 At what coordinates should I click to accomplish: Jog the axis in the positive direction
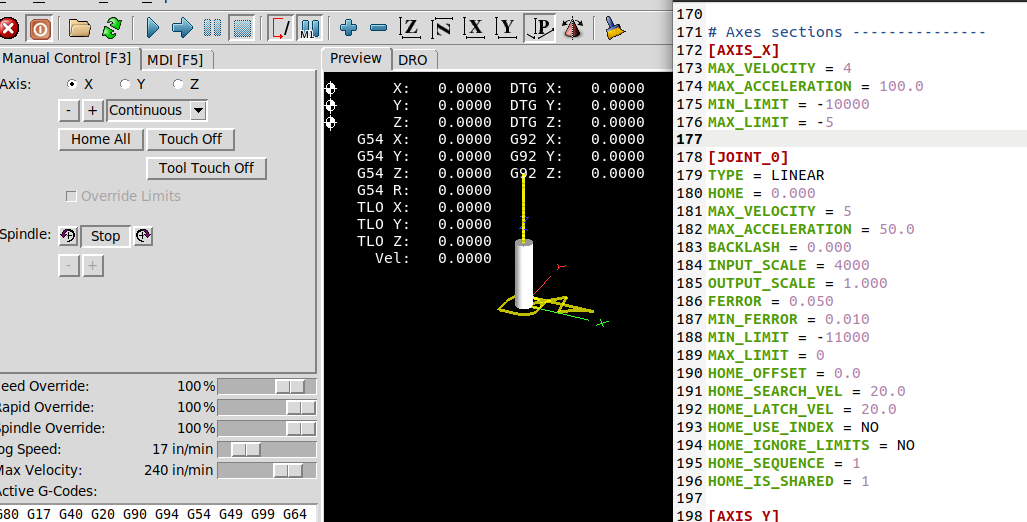pos(92,111)
